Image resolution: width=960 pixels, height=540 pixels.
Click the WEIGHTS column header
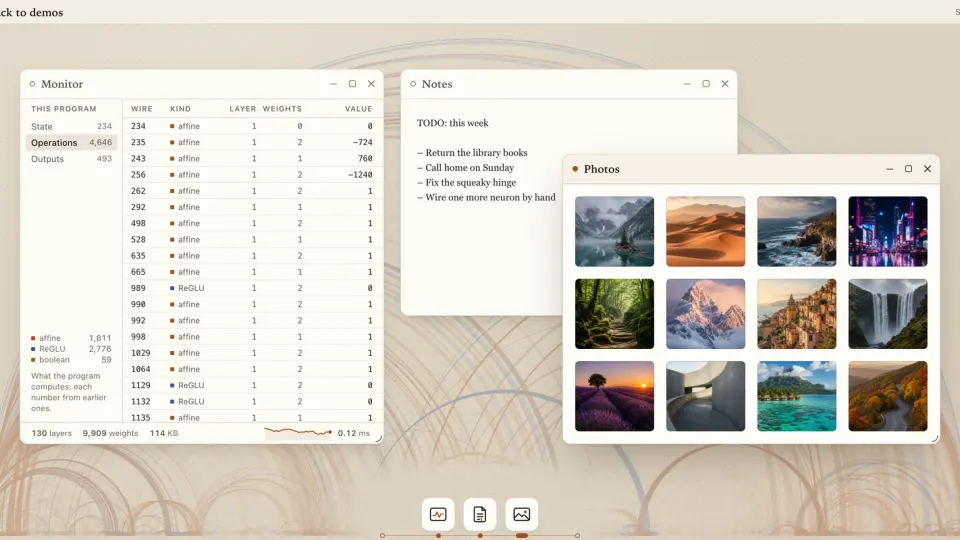point(282,109)
